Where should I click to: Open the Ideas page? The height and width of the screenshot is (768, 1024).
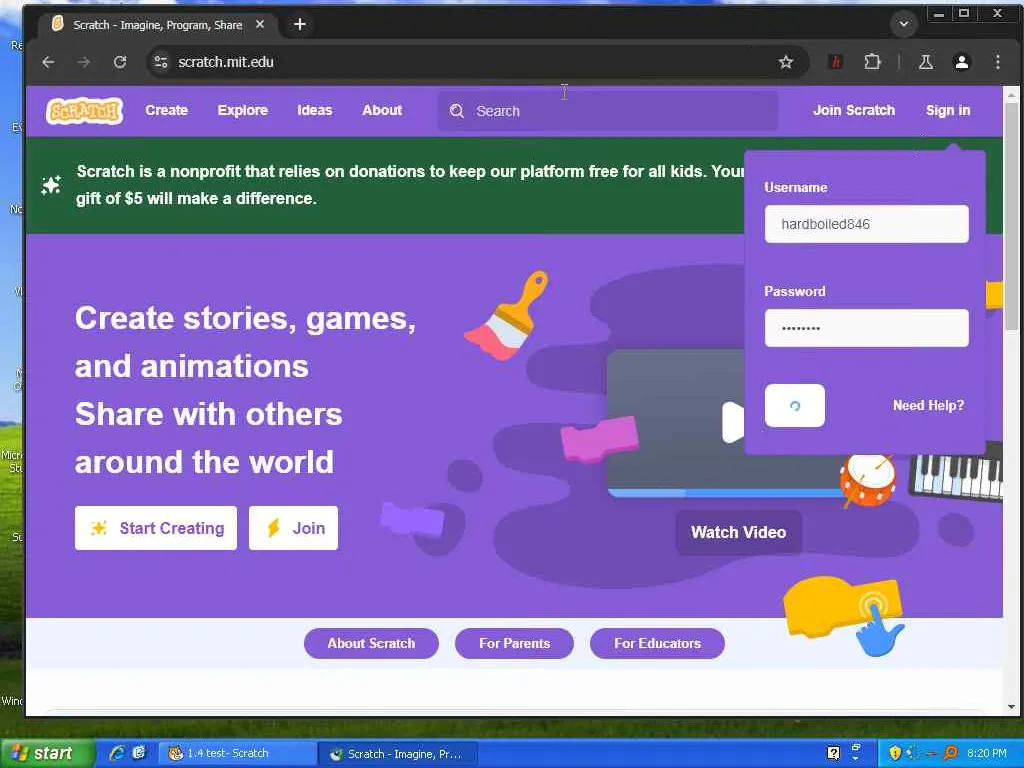315,110
